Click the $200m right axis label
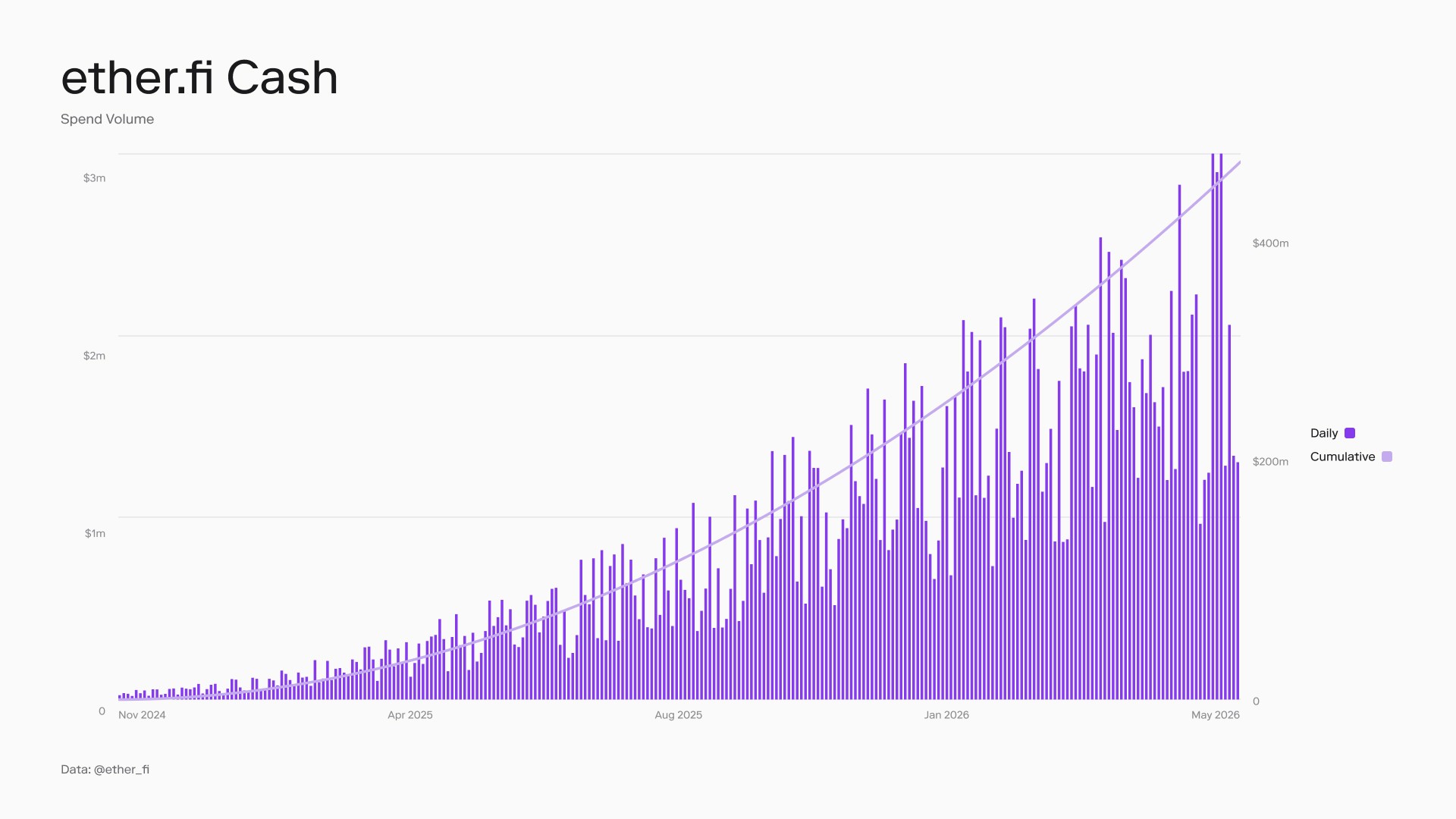The height and width of the screenshot is (819, 1456). [1270, 462]
